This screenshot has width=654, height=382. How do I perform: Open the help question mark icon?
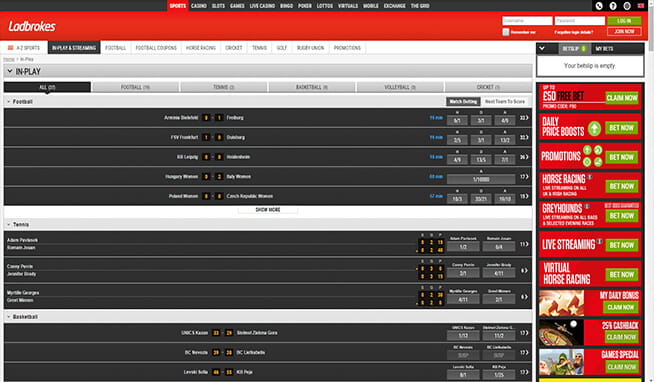(613, 6)
